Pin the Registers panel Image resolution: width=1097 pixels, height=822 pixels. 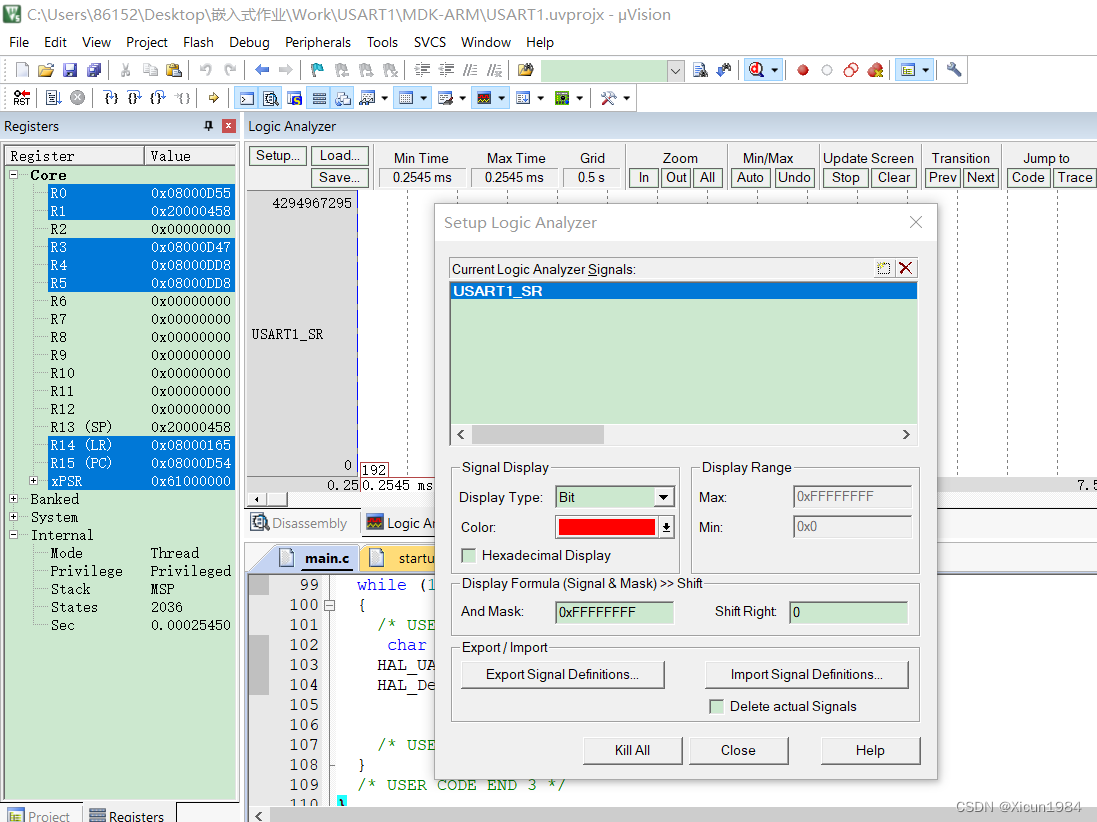point(208,126)
